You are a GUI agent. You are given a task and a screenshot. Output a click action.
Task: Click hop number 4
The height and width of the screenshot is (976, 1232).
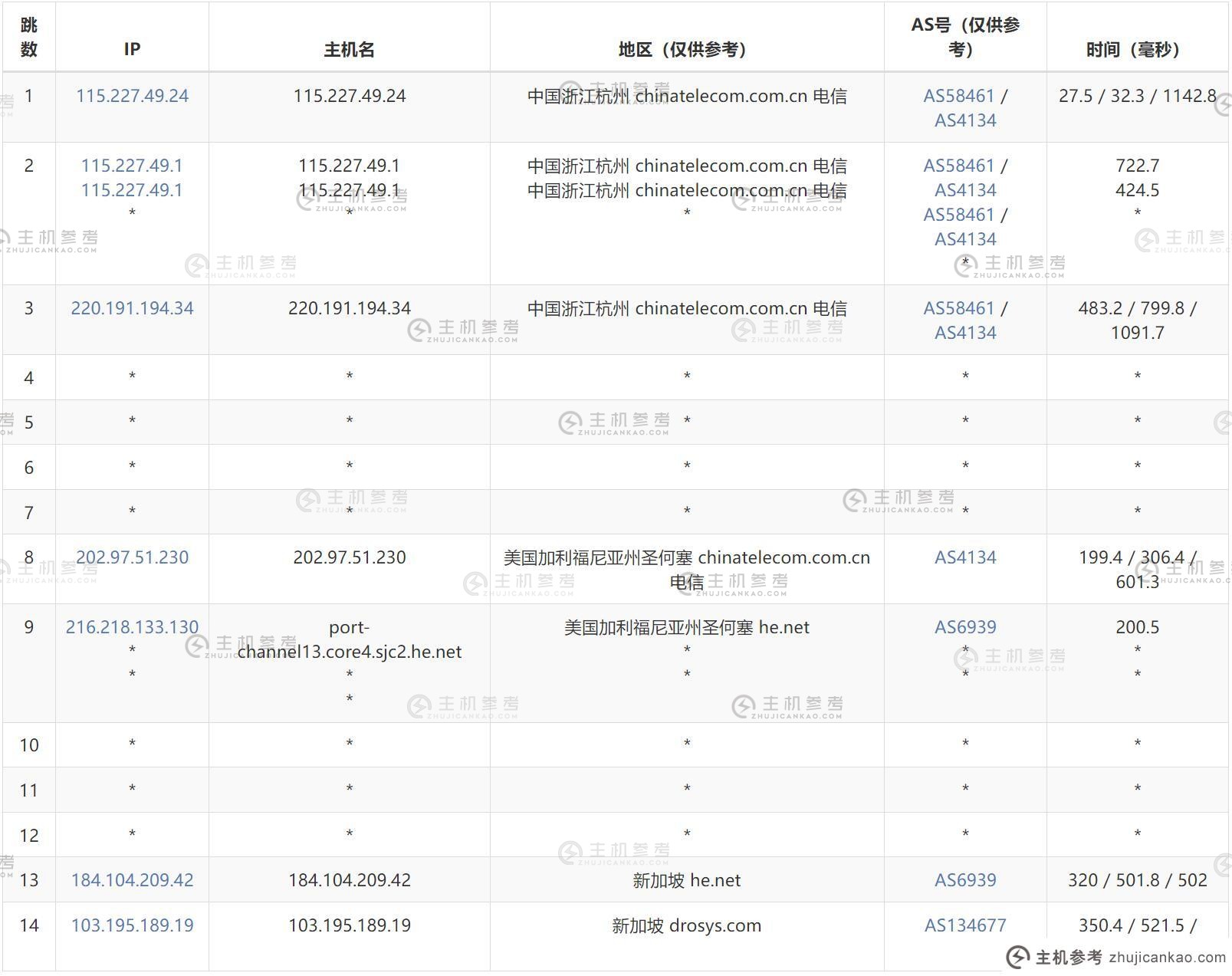coord(29,378)
